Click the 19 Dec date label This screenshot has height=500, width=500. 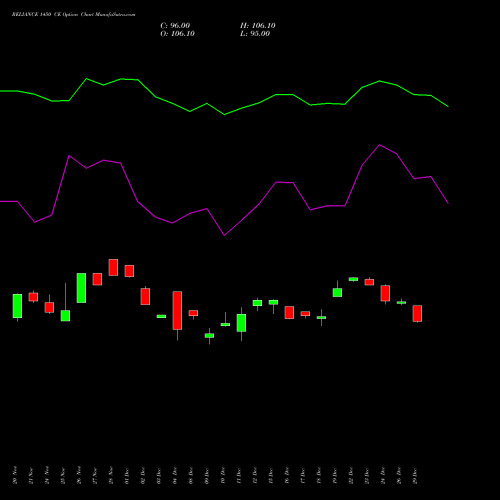(x=335, y=475)
